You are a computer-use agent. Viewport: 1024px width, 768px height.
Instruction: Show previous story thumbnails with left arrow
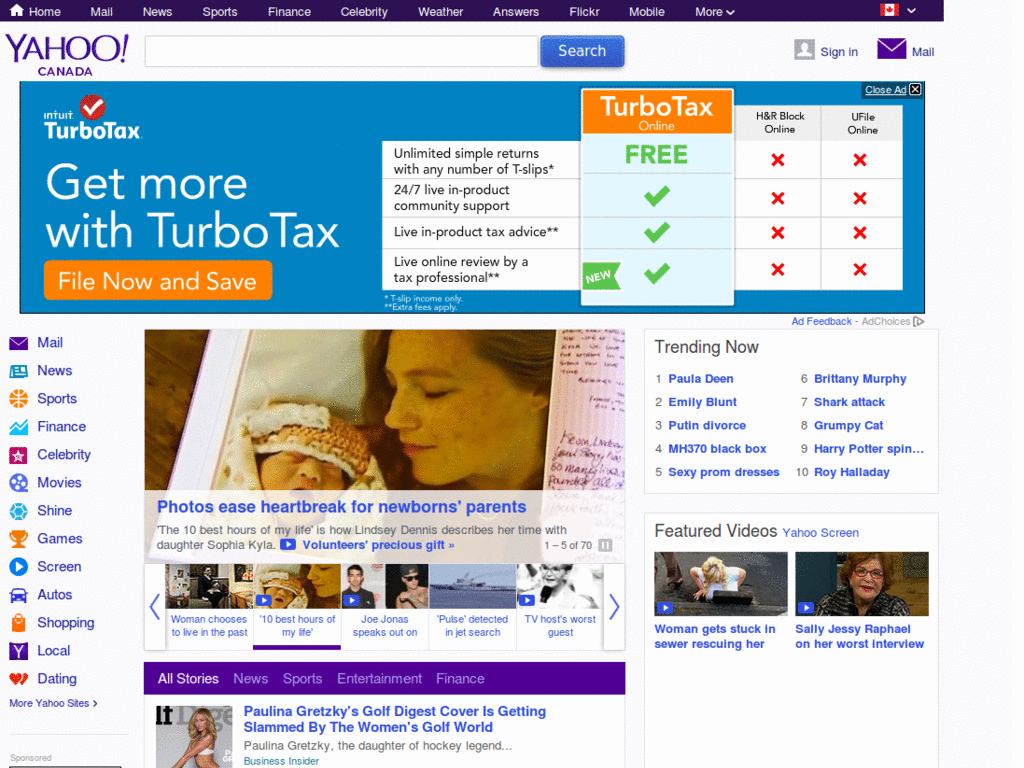click(155, 607)
